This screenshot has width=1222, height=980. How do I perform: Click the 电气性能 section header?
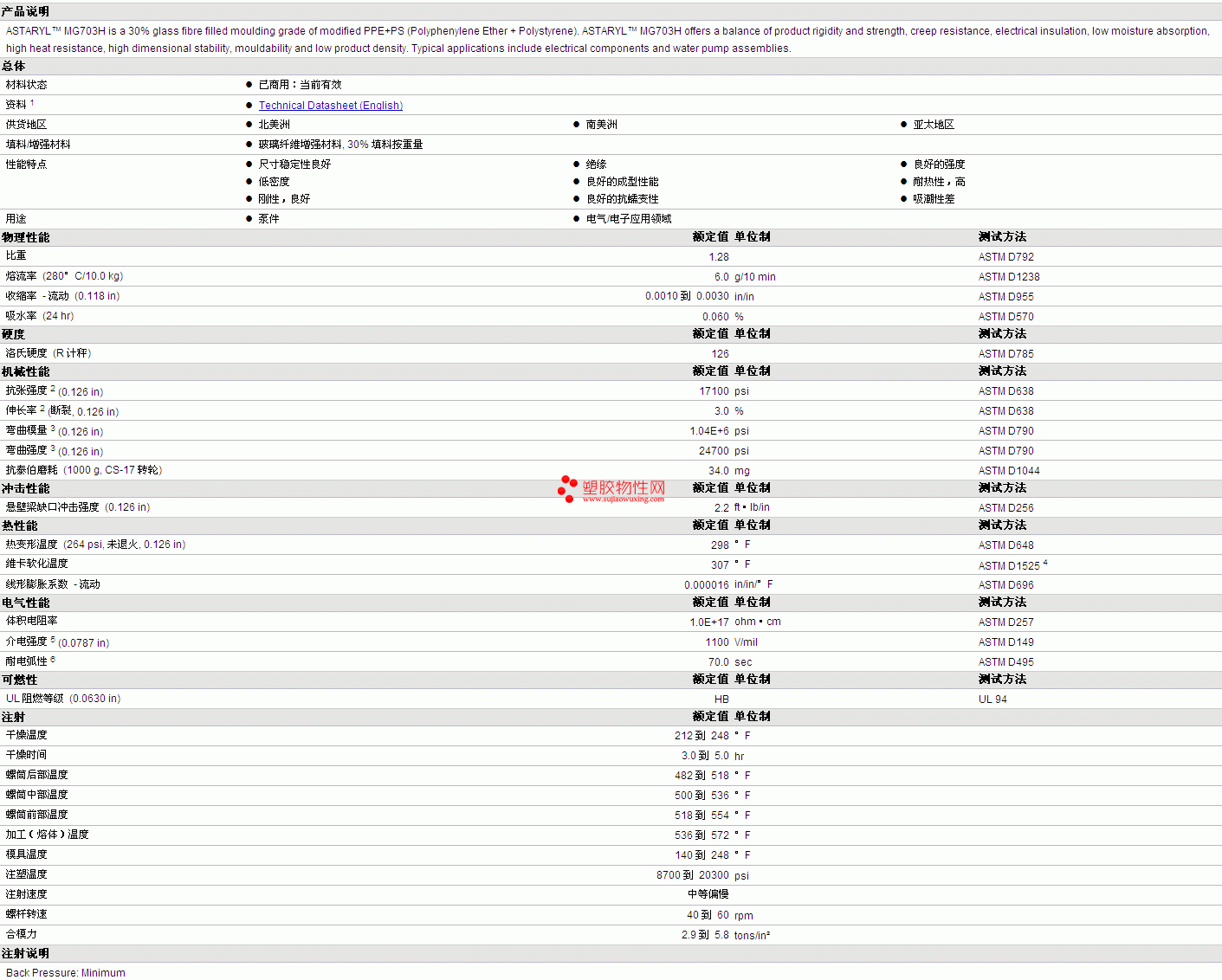(26, 603)
